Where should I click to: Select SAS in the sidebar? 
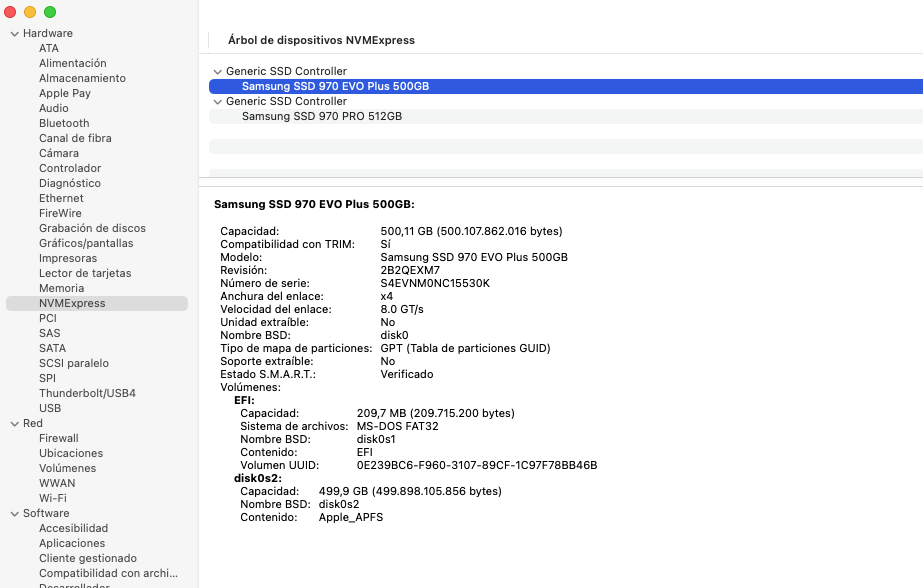click(x=49, y=333)
